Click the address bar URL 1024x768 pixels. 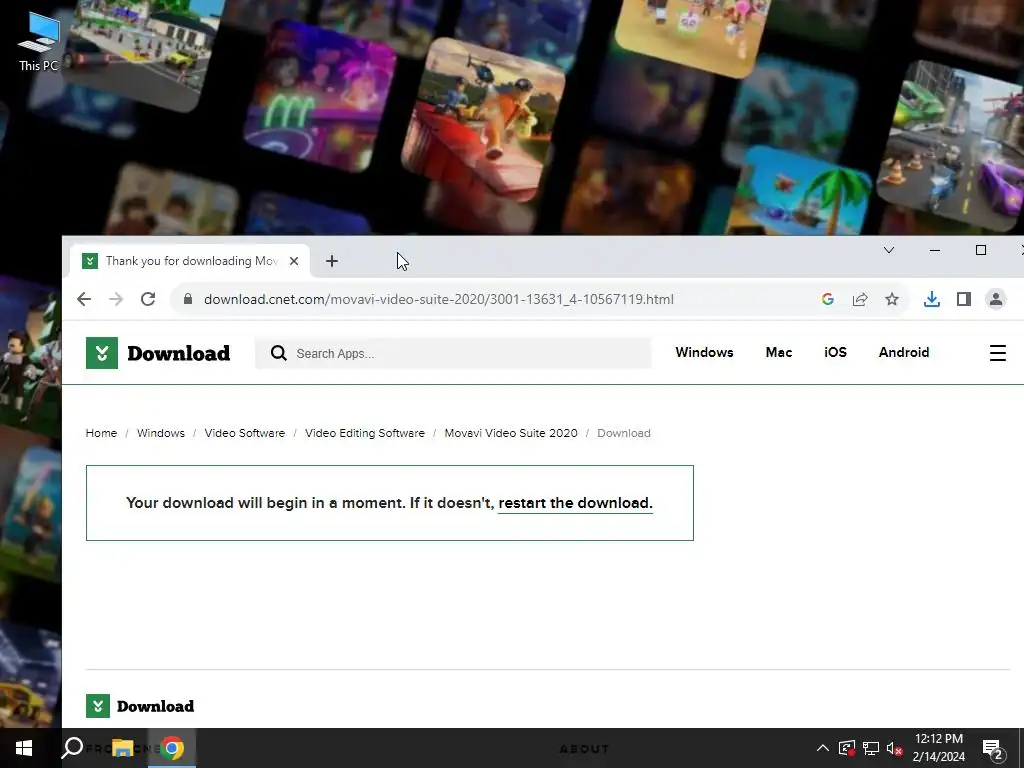(x=439, y=299)
